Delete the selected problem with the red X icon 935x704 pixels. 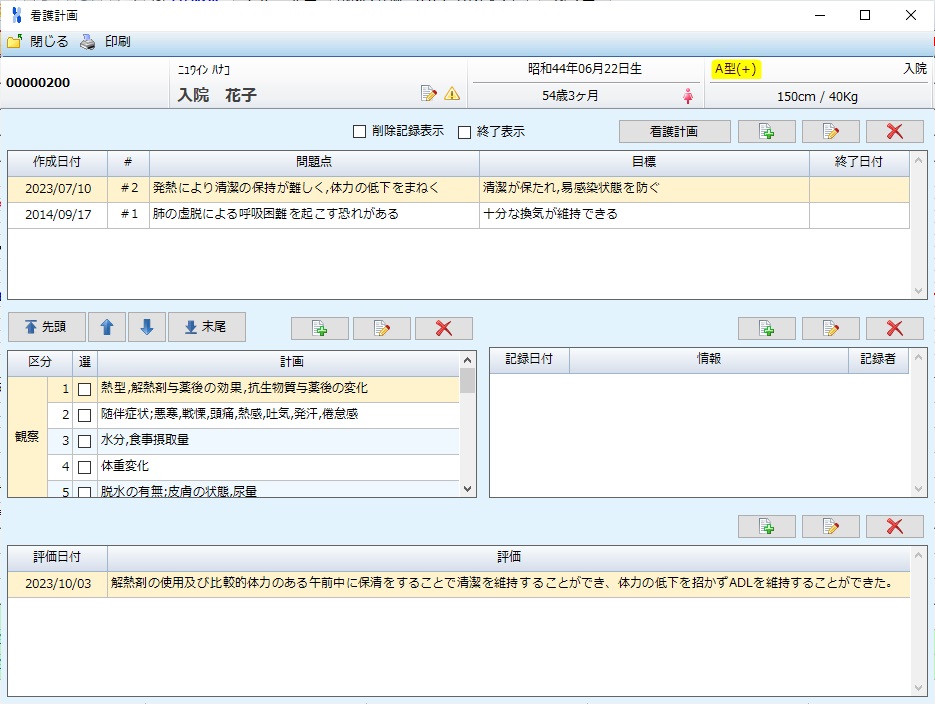[x=895, y=131]
